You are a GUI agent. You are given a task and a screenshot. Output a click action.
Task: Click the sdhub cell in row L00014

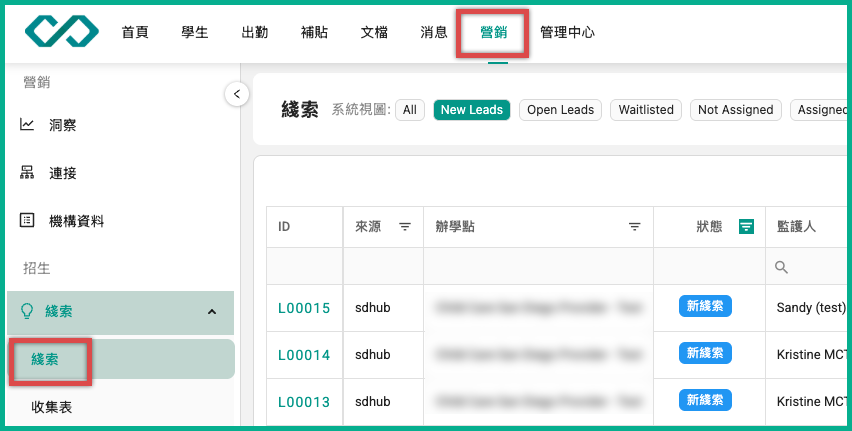(373, 354)
